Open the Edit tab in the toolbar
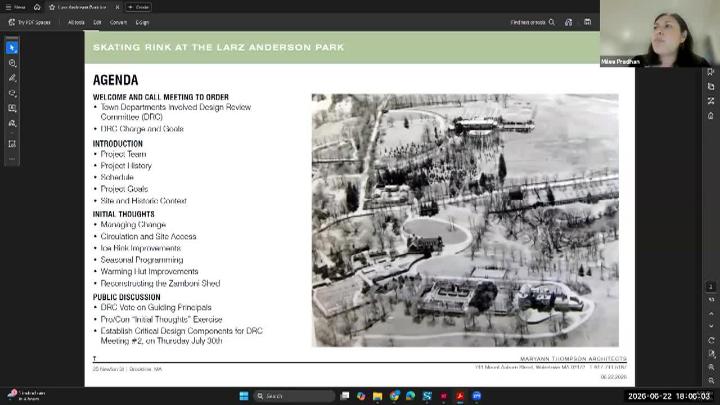This screenshot has width=720, height=405. pyautogui.click(x=97, y=22)
